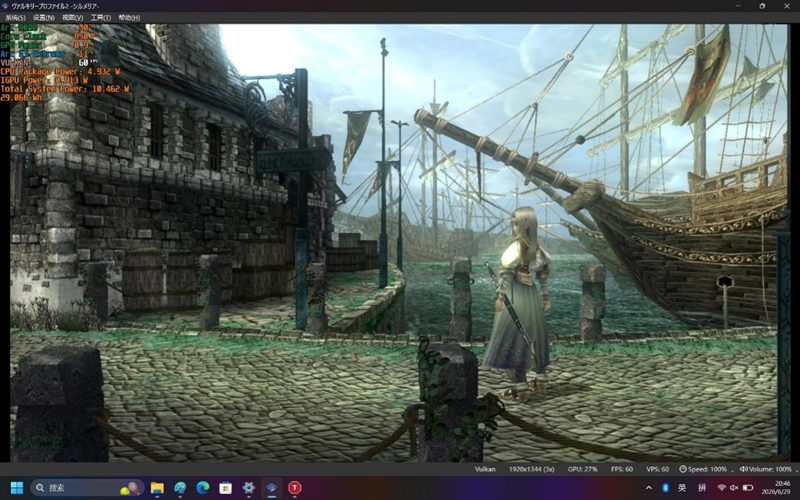The image size is (800, 500).
Task: Click the FPS: 60 status entry
Action: coord(621,469)
